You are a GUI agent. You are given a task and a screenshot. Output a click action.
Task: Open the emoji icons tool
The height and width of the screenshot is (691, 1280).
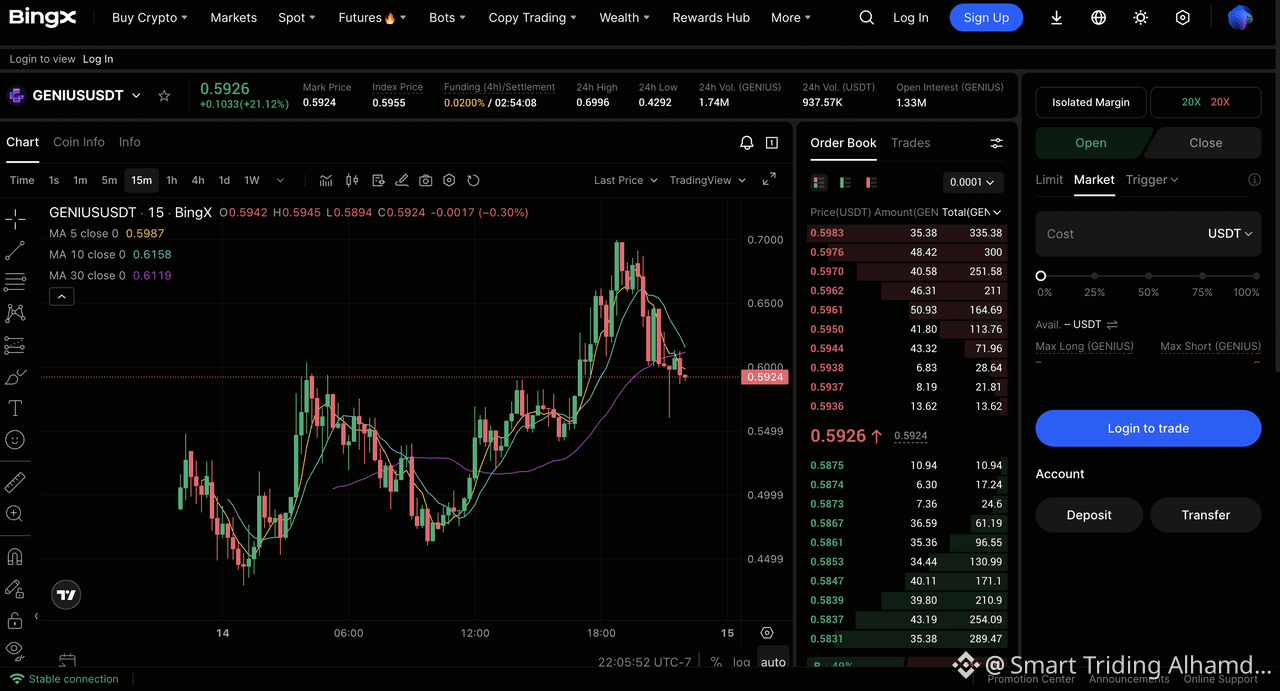pyautogui.click(x=15, y=440)
